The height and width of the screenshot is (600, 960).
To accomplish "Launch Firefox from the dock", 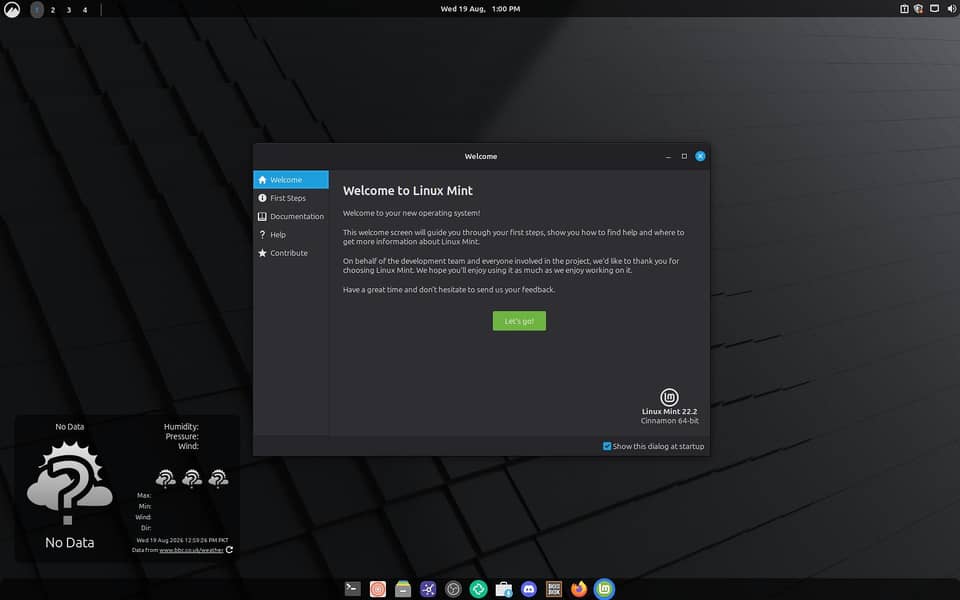I will (579, 589).
